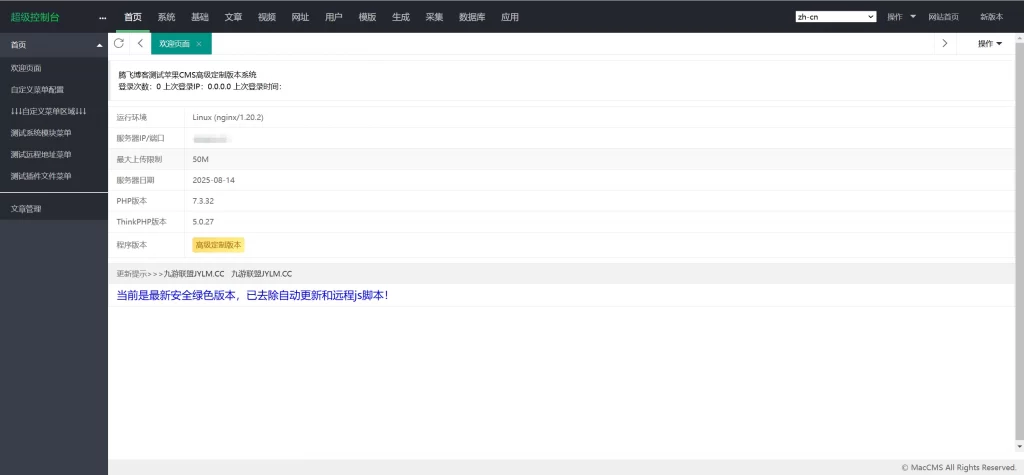Click the 超级控制台 logo text
The height and width of the screenshot is (475, 1024).
pos(34,17)
